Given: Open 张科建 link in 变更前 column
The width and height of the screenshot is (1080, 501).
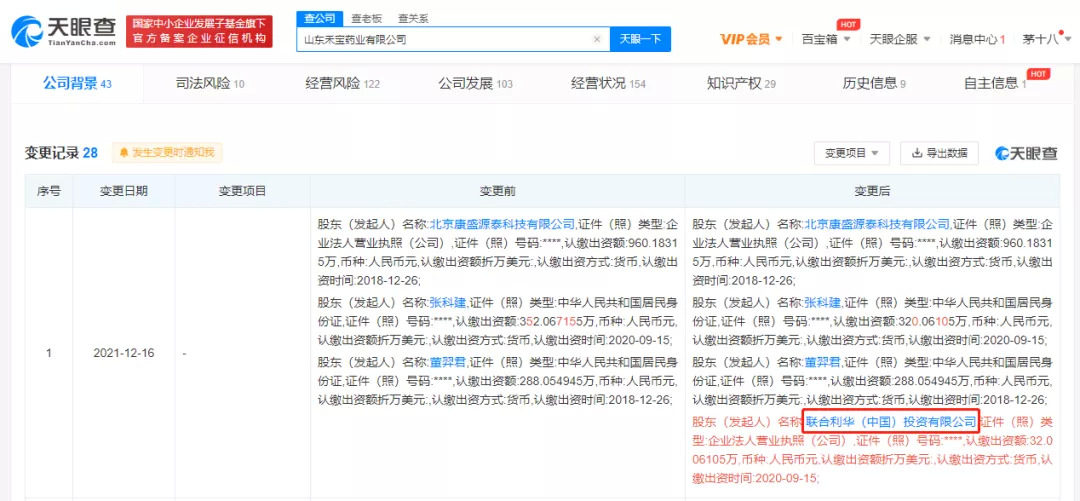Looking at the screenshot, I should [448, 302].
